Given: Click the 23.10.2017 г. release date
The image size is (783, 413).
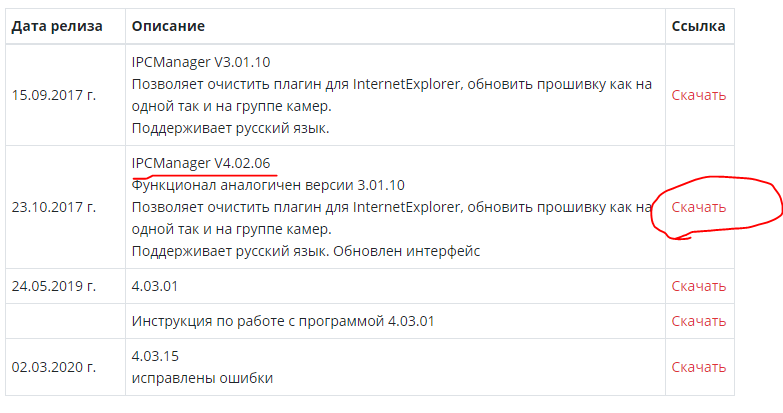Looking at the screenshot, I should 53,207.
